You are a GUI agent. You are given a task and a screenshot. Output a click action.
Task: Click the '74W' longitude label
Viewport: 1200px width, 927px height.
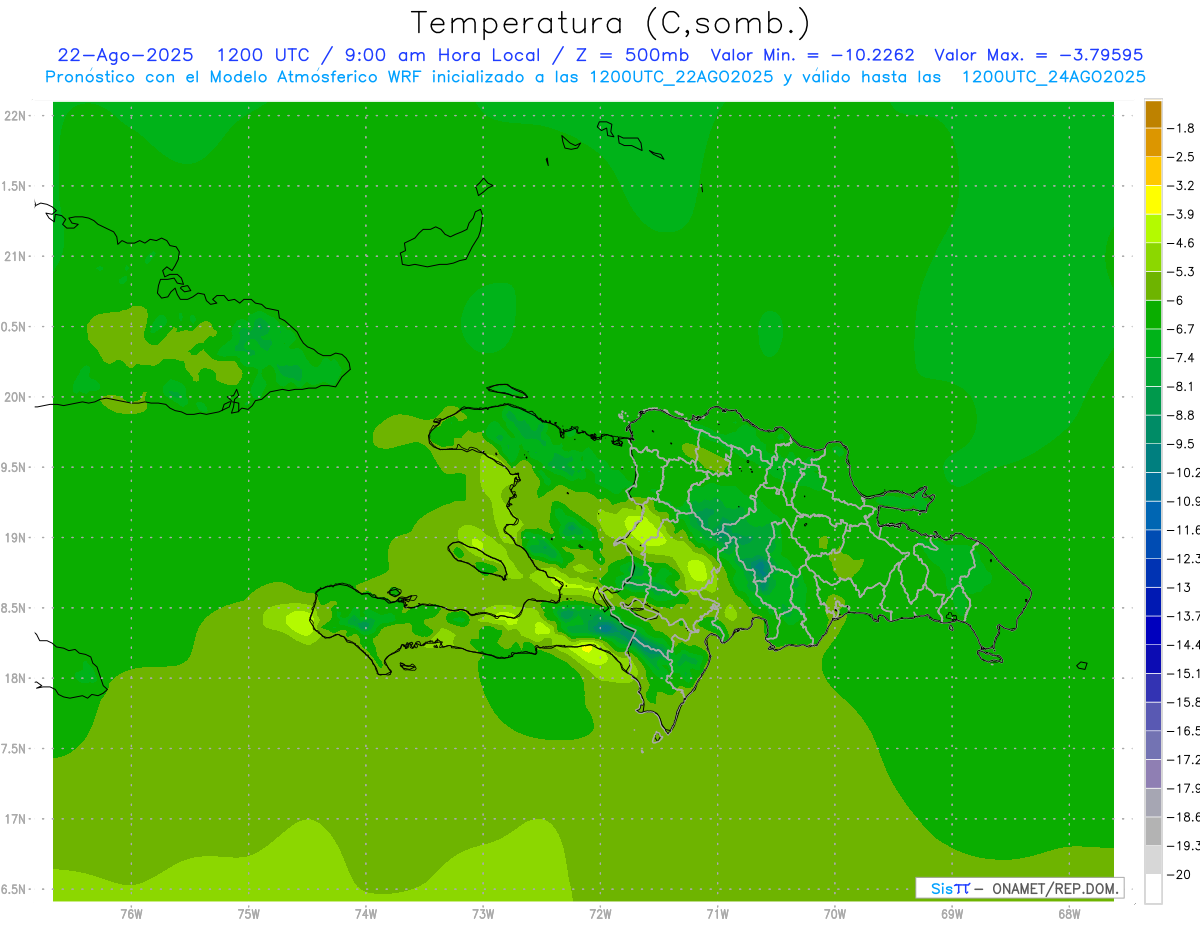click(366, 914)
